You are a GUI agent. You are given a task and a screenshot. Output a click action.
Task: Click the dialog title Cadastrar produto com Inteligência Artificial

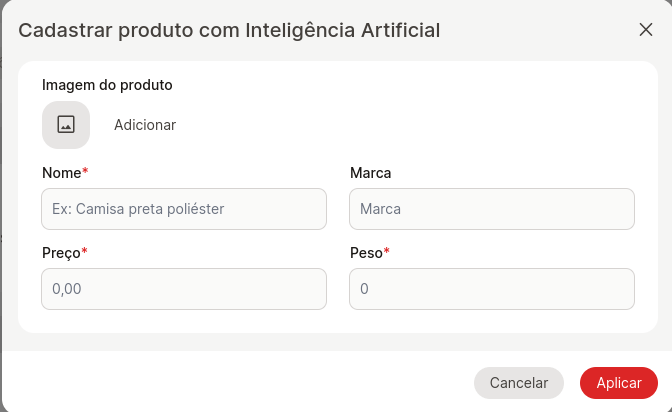[229, 30]
